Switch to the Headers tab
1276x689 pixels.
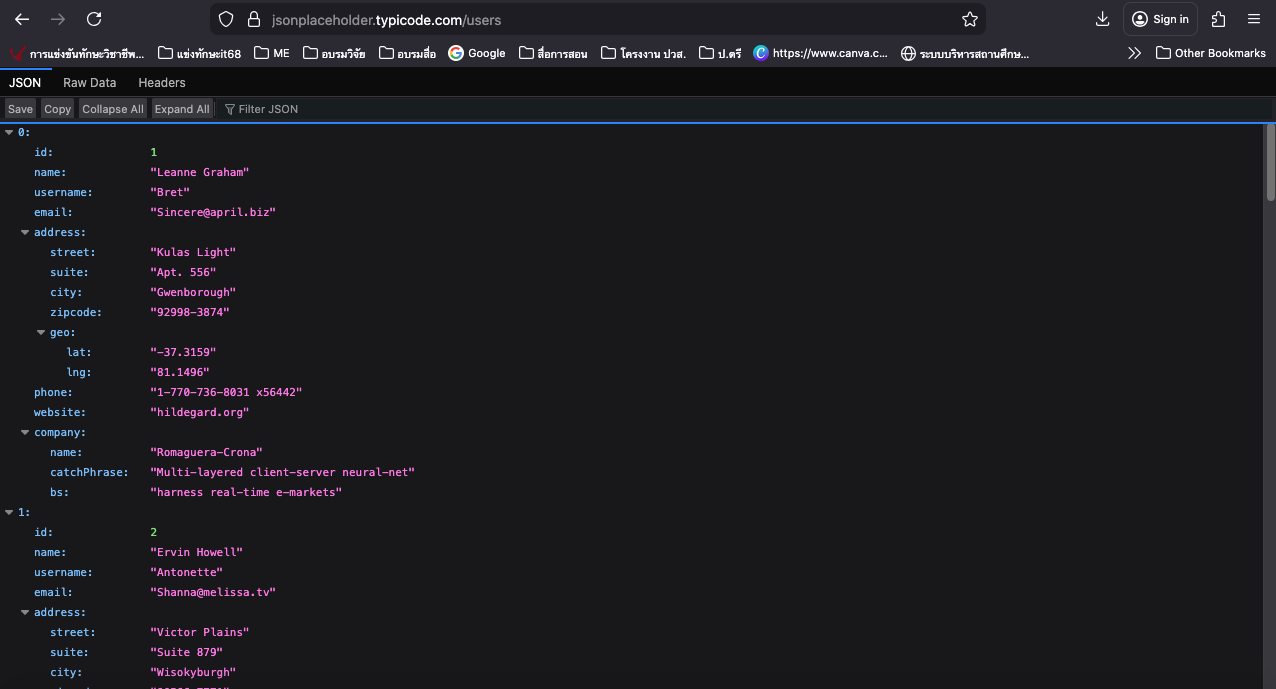pyautogui.click(x=161, y=83)
